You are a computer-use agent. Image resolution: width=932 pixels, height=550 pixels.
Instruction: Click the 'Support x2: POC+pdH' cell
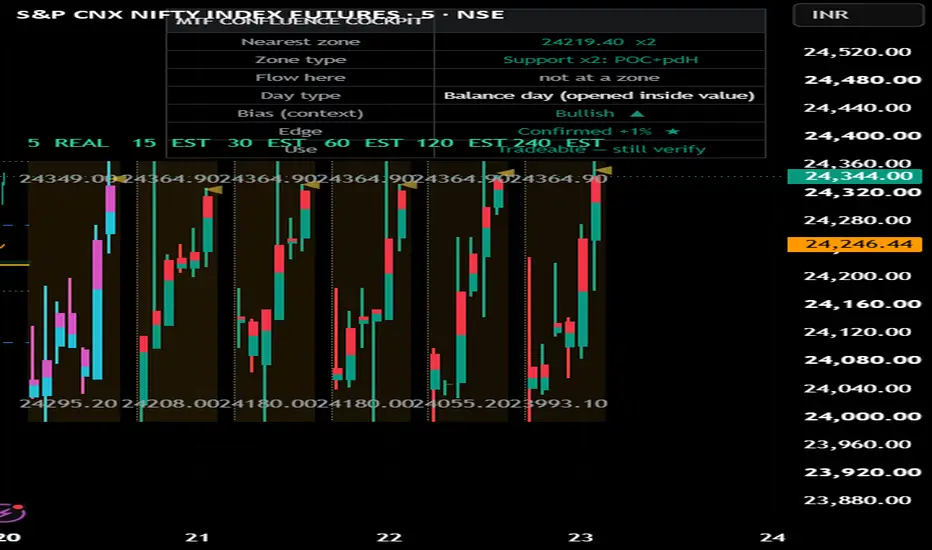point(599,59)
